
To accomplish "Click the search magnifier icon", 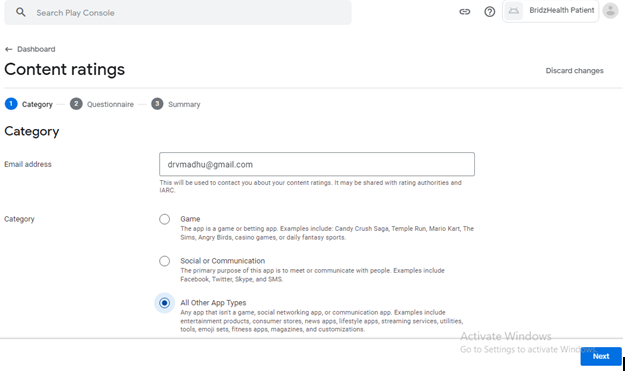I will [x=21, y=12].
